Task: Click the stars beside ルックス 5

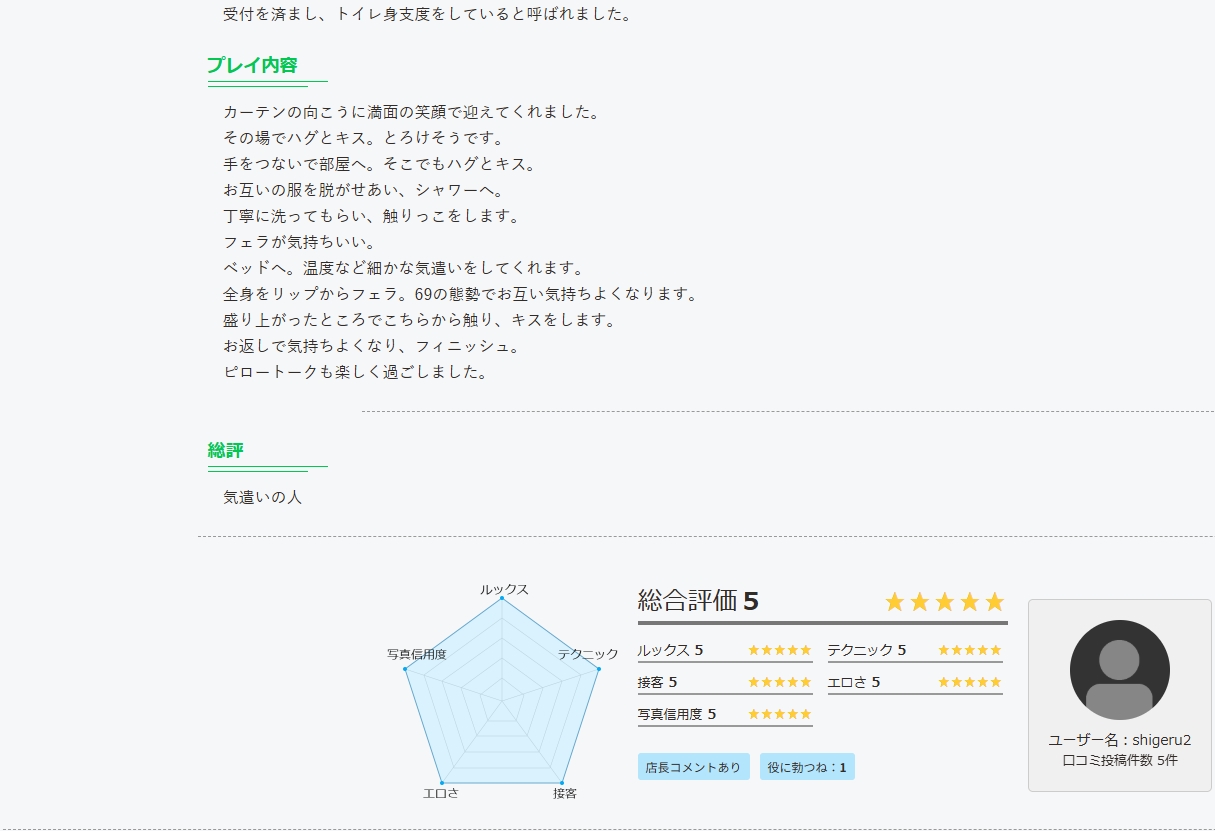Action: pyautogui.click(x=779, y=650)
